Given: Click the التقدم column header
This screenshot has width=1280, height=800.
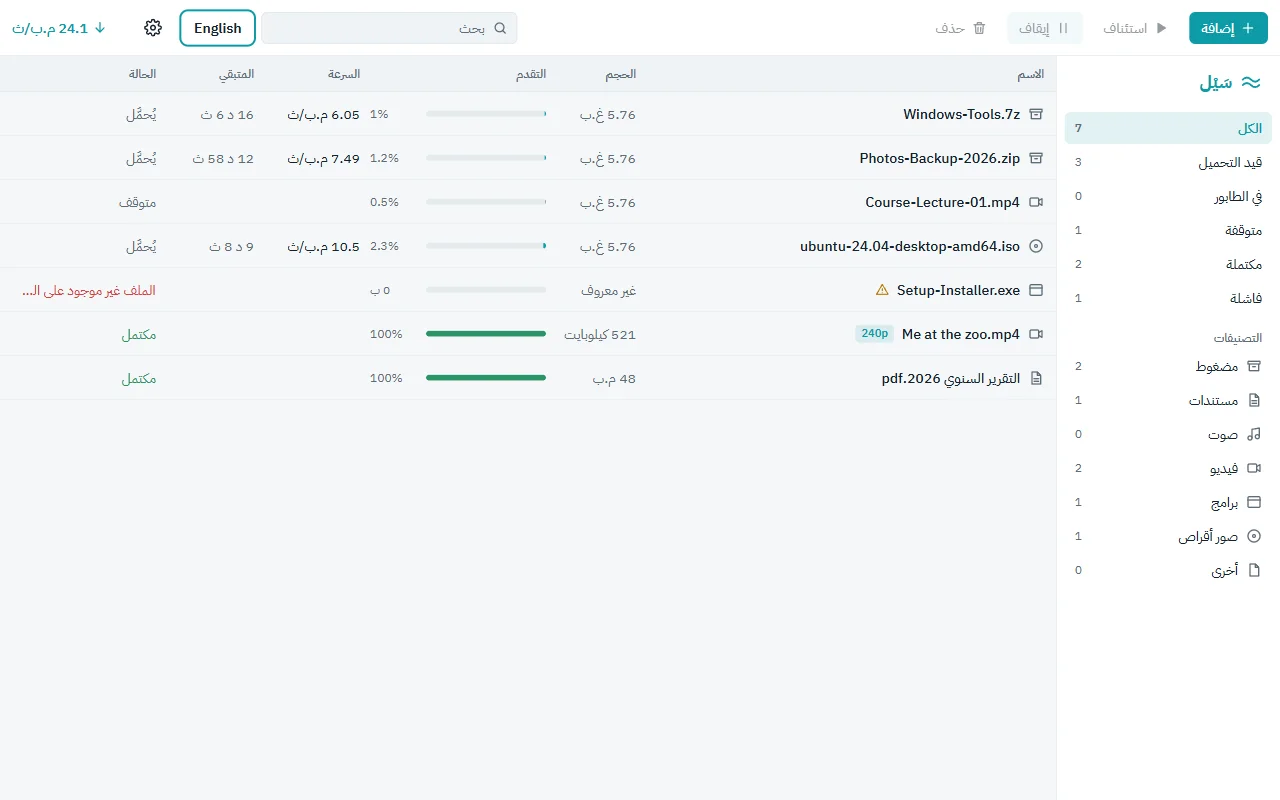Looking at the screenshot, I should tap(531, 74).
